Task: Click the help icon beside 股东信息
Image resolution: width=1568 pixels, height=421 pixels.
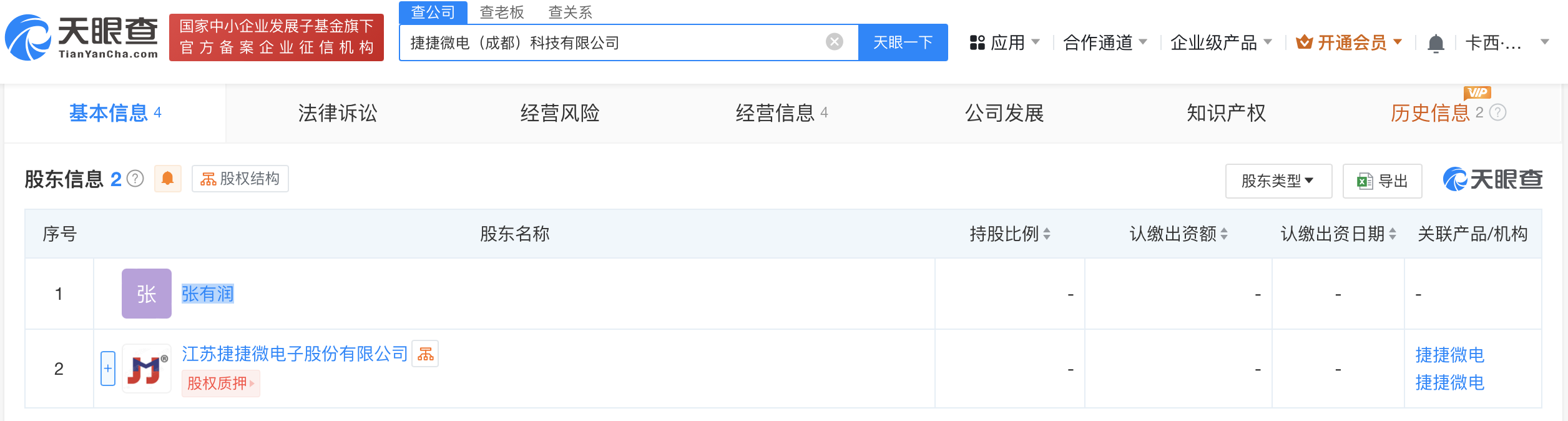Action: 135,179
